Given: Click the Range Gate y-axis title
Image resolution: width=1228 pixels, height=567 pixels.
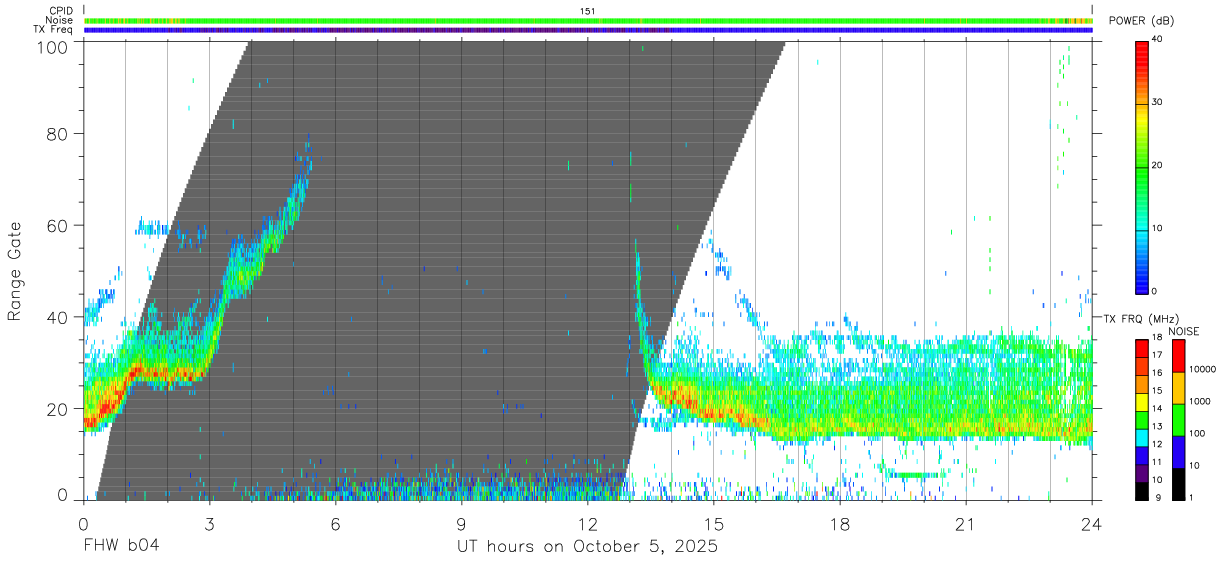Looking at the screenshot, I should coord(15,271).
